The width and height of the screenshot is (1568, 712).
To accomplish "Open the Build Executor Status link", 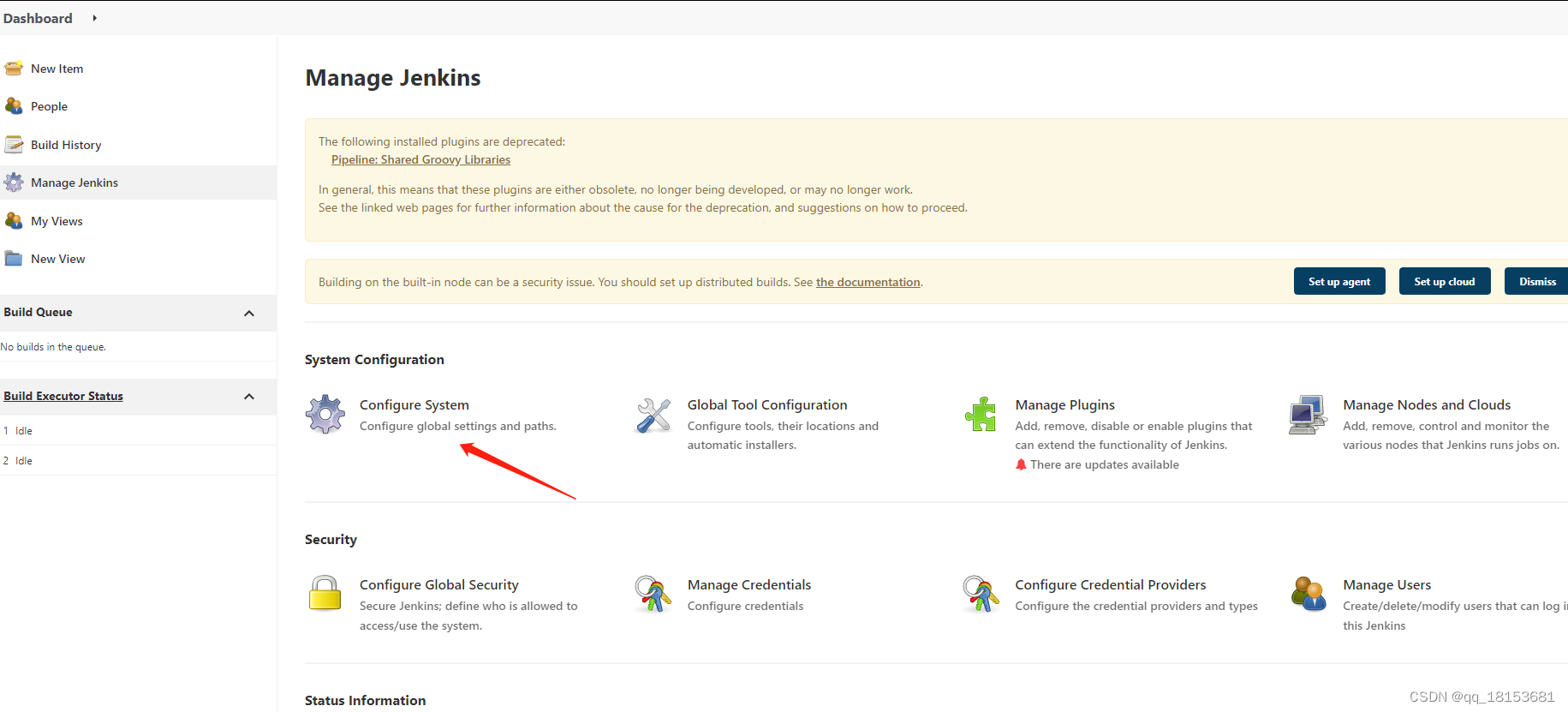I will (x=63, y=396).
